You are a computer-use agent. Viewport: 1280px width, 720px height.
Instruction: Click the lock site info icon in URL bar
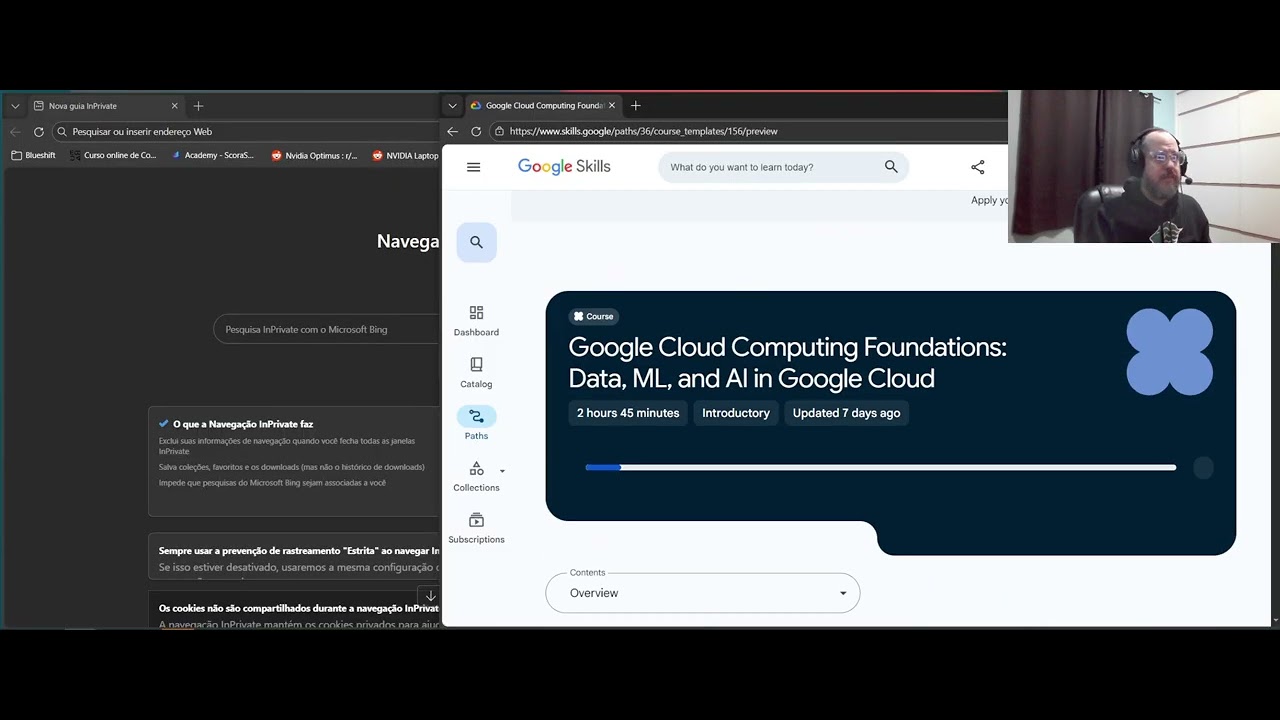pos(499,131)
